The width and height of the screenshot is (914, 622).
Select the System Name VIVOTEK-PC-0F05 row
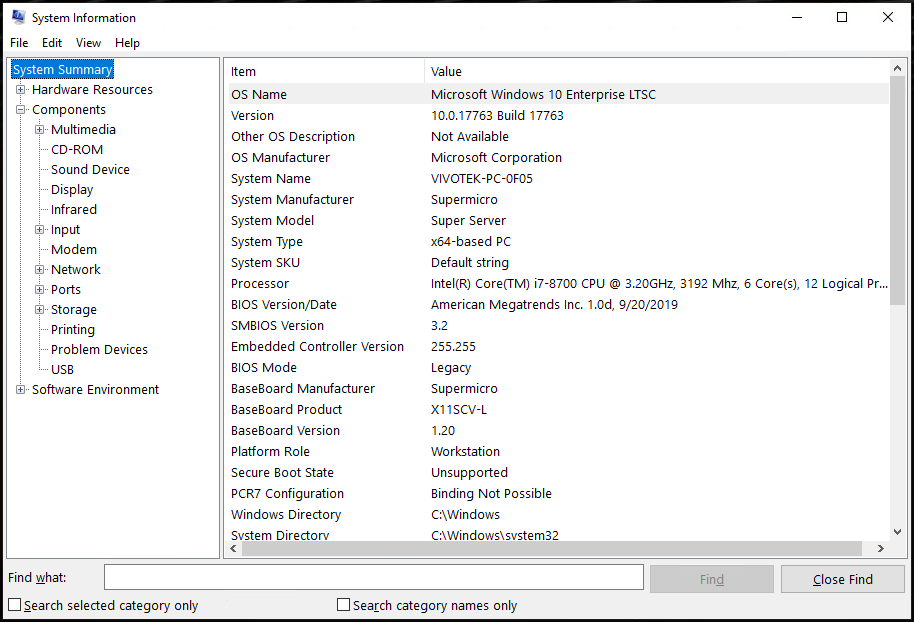(558, 178)
